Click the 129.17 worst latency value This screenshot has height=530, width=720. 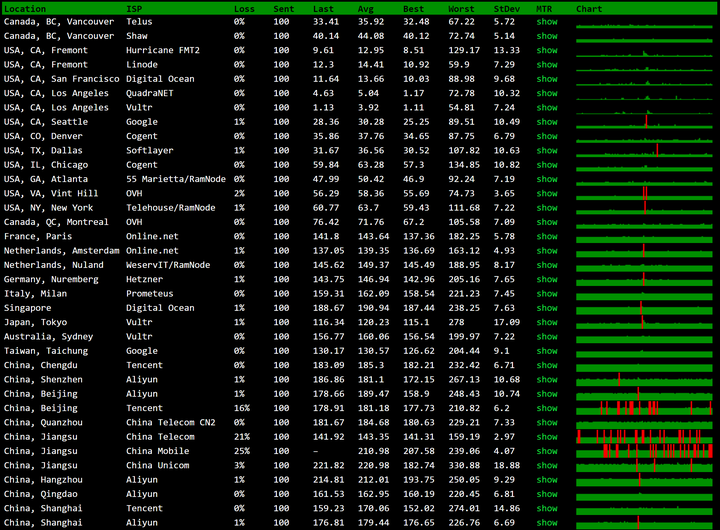click(x=464, y=50)
